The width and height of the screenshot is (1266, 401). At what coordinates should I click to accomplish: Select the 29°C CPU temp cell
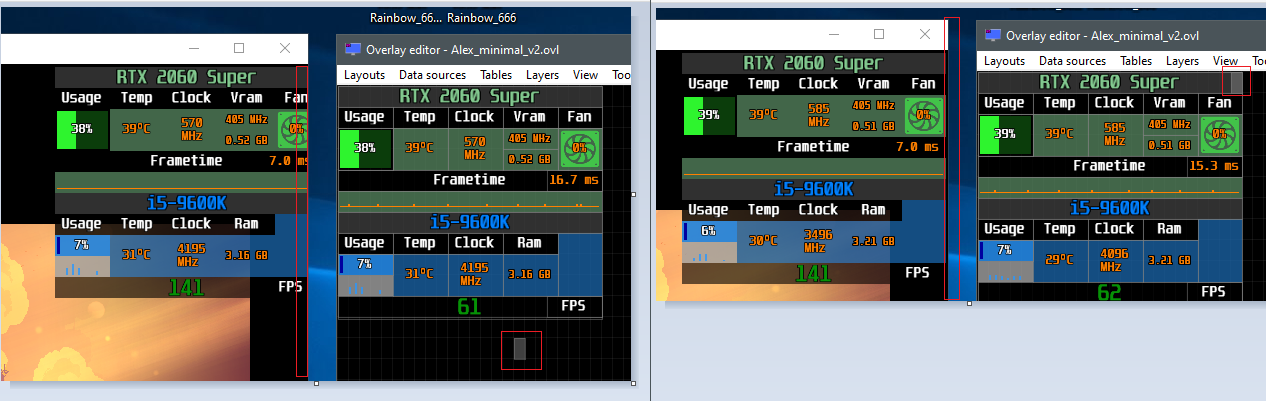(x=1060, y=260)
